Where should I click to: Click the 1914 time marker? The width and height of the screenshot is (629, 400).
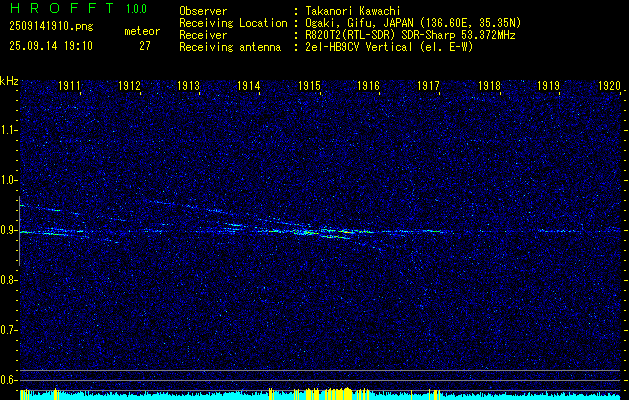pyautogui.click(x=249, y=85)
